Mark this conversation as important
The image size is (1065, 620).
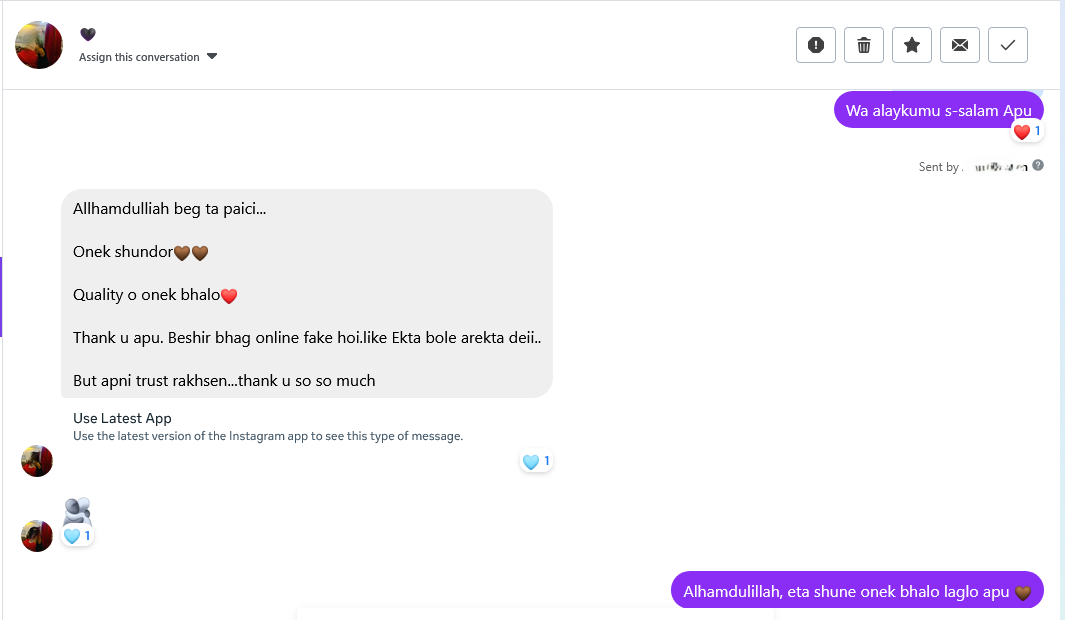pos(911,44)
